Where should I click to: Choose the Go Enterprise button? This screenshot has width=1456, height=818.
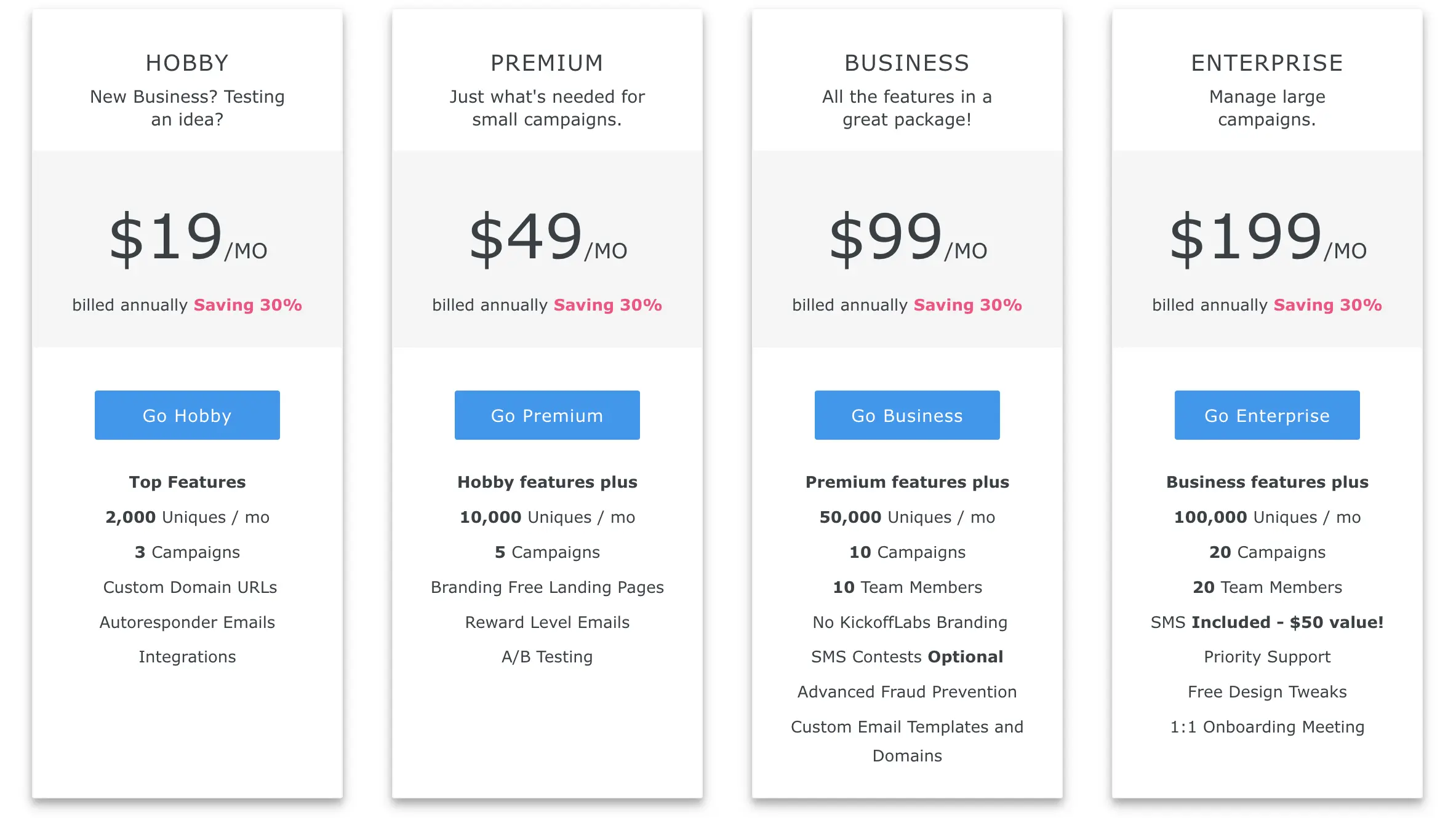tap(1267, 415)
